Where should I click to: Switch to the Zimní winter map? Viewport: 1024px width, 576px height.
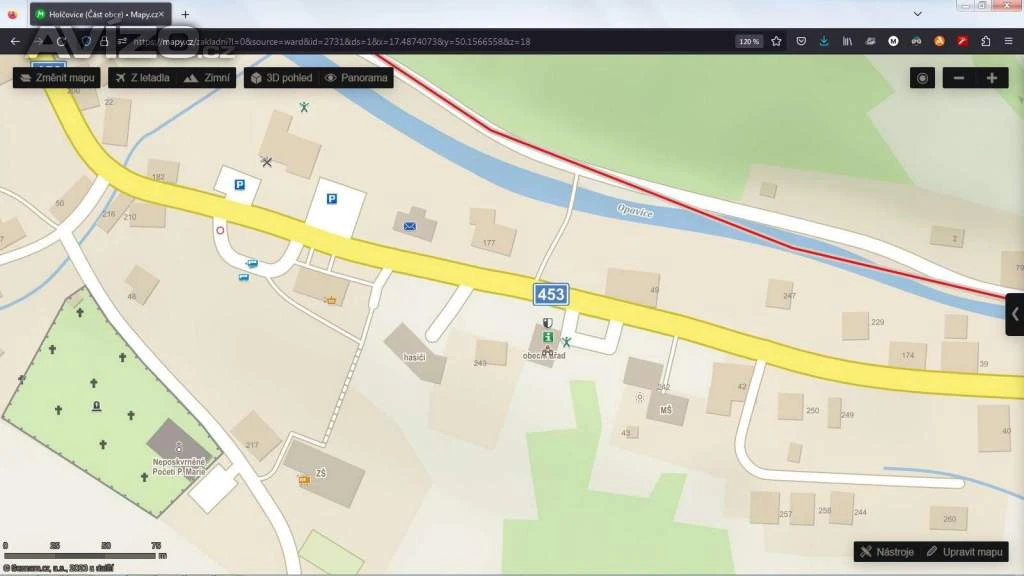coord(206,78)
